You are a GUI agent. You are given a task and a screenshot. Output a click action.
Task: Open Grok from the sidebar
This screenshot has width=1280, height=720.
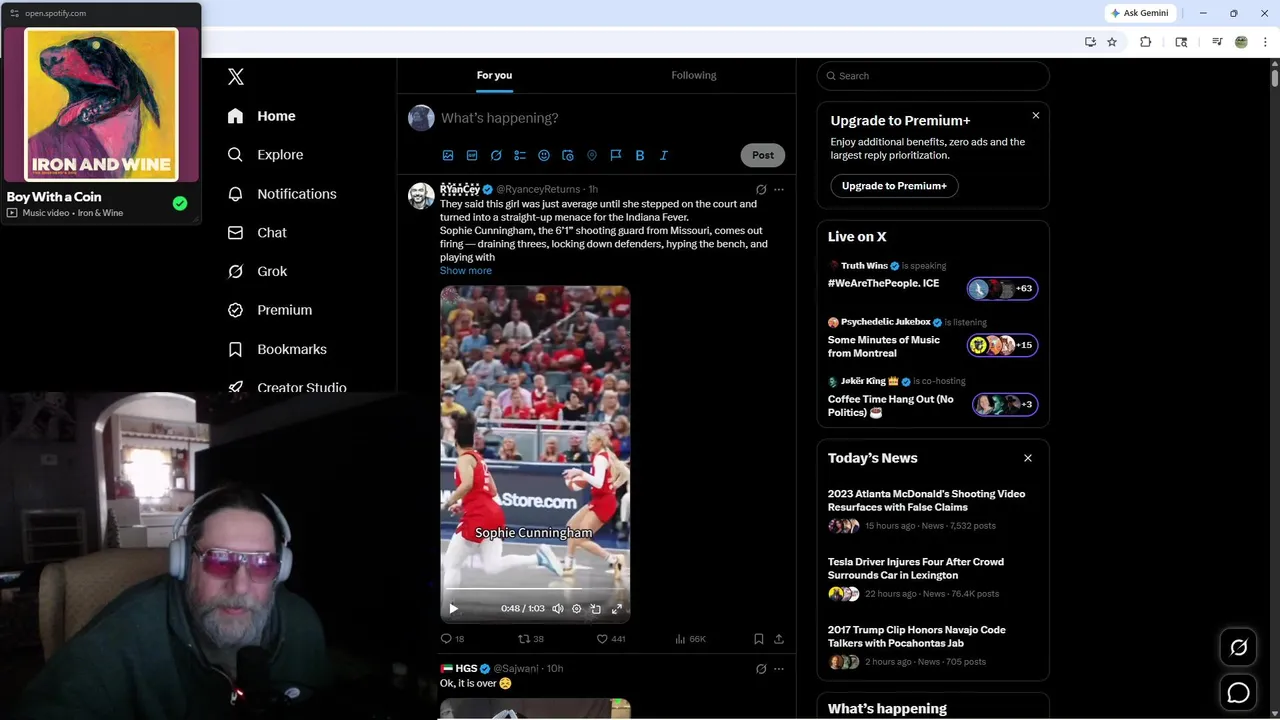pos(257,271)
